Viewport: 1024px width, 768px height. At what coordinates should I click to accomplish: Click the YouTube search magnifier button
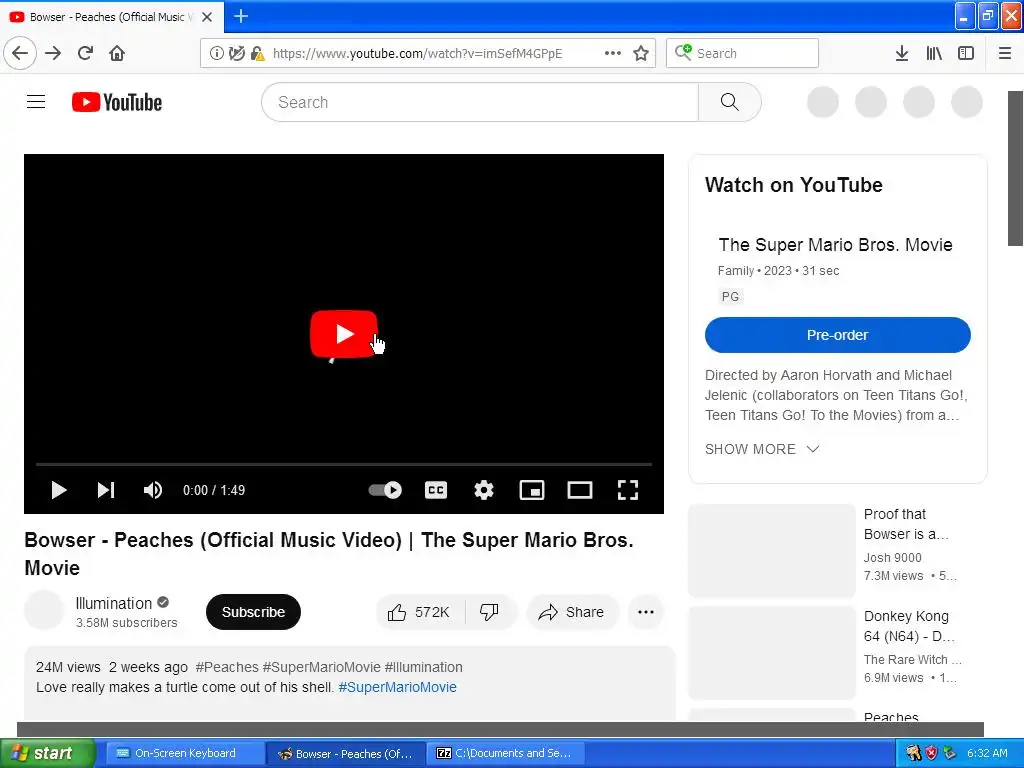(729, 102)
